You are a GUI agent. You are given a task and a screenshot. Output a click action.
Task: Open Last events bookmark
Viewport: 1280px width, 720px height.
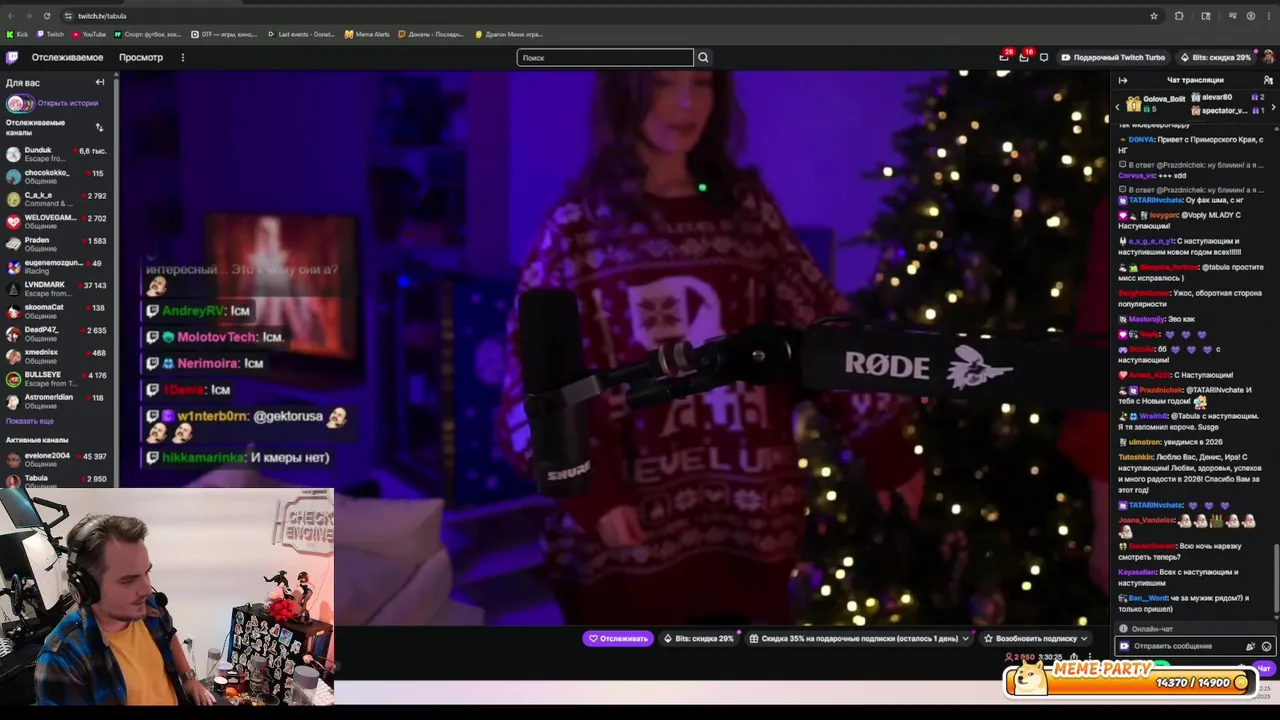(301, 34)
